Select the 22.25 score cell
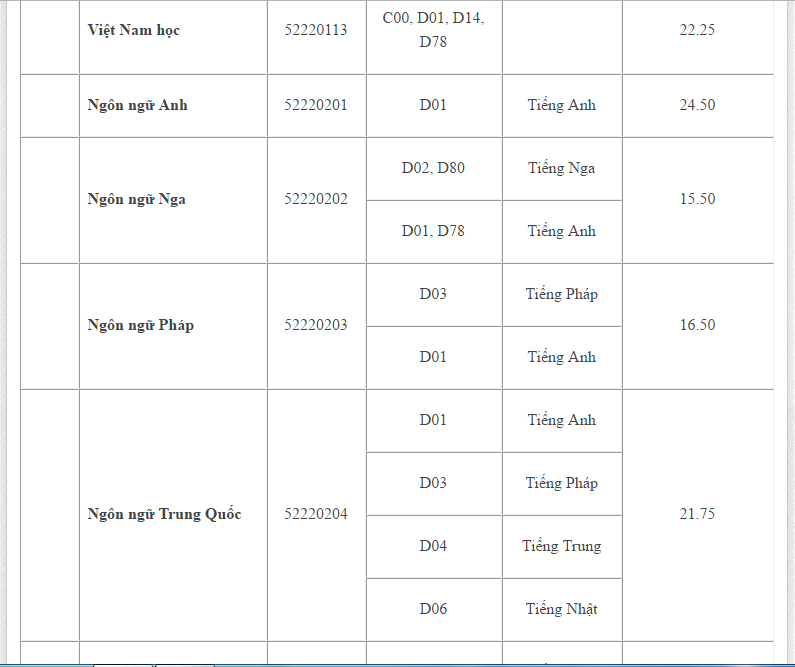Viewport: 795px width, 667px height. click(697, 30)
